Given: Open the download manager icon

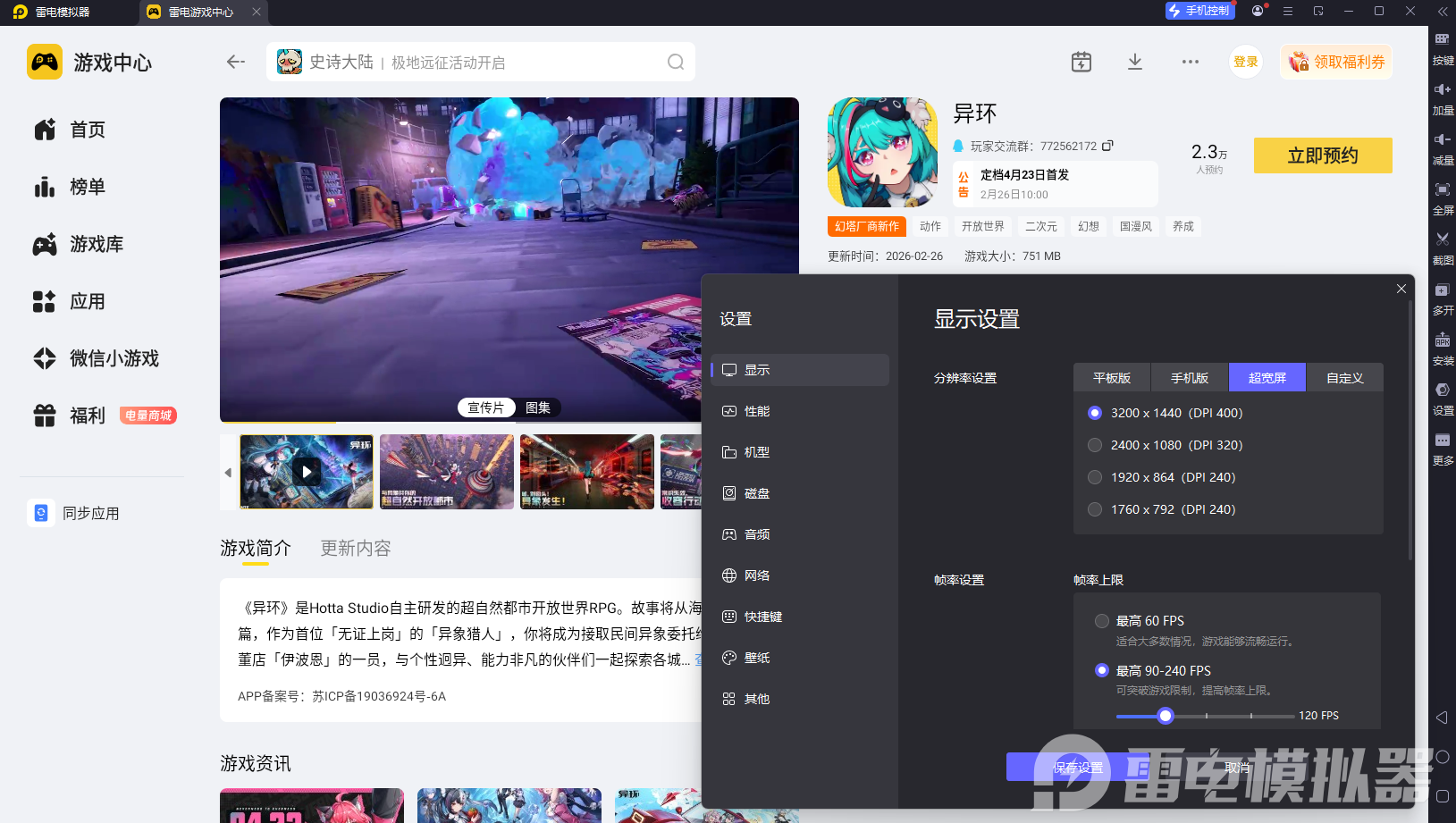Looking at the screenshot, I should point(1134,62).
